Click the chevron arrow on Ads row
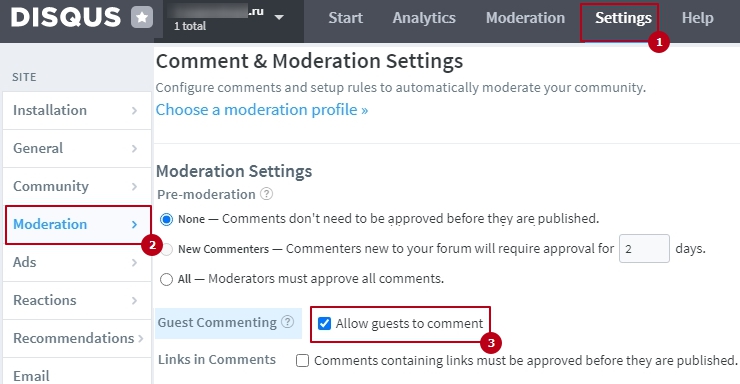This screenshot has height=384, width=740. click(135, 262)
